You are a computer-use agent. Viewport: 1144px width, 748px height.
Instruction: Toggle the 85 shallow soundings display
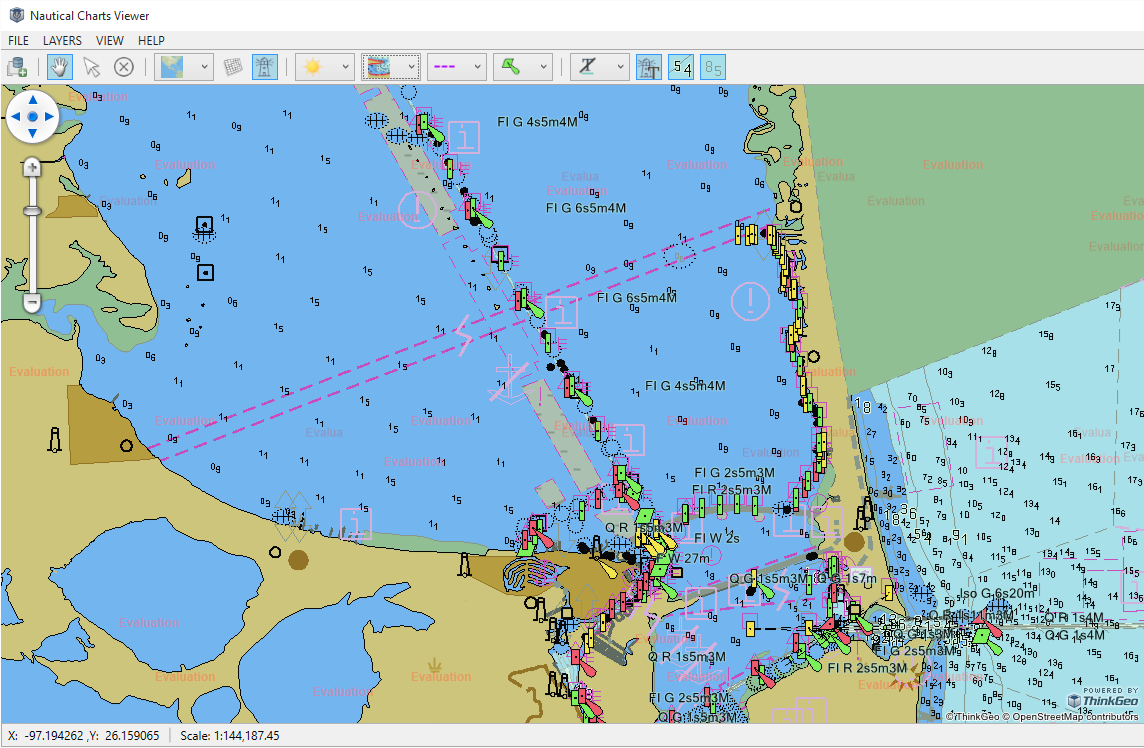710,66
